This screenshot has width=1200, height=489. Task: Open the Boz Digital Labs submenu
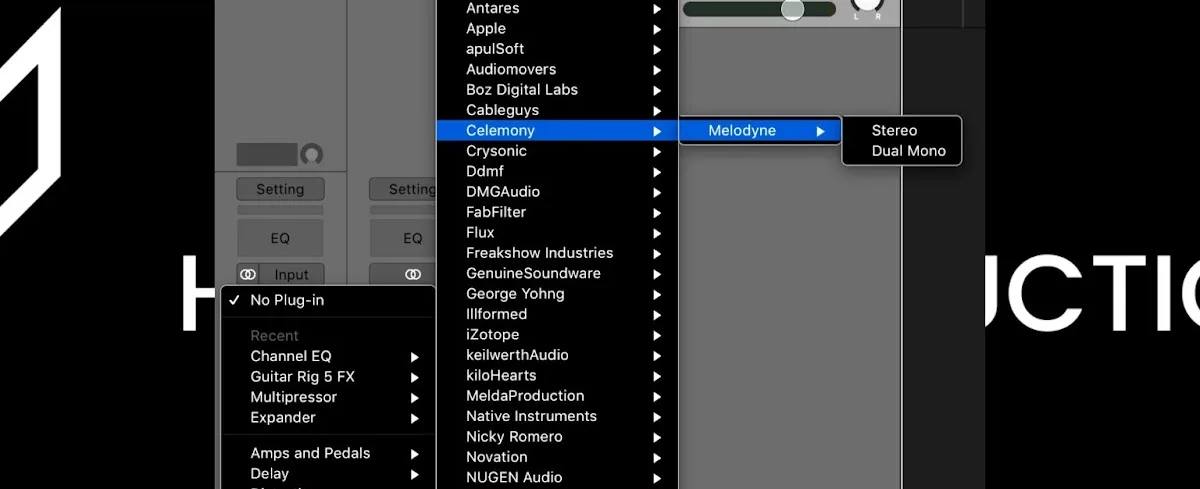pyautogui.click(x=557, y=89)
